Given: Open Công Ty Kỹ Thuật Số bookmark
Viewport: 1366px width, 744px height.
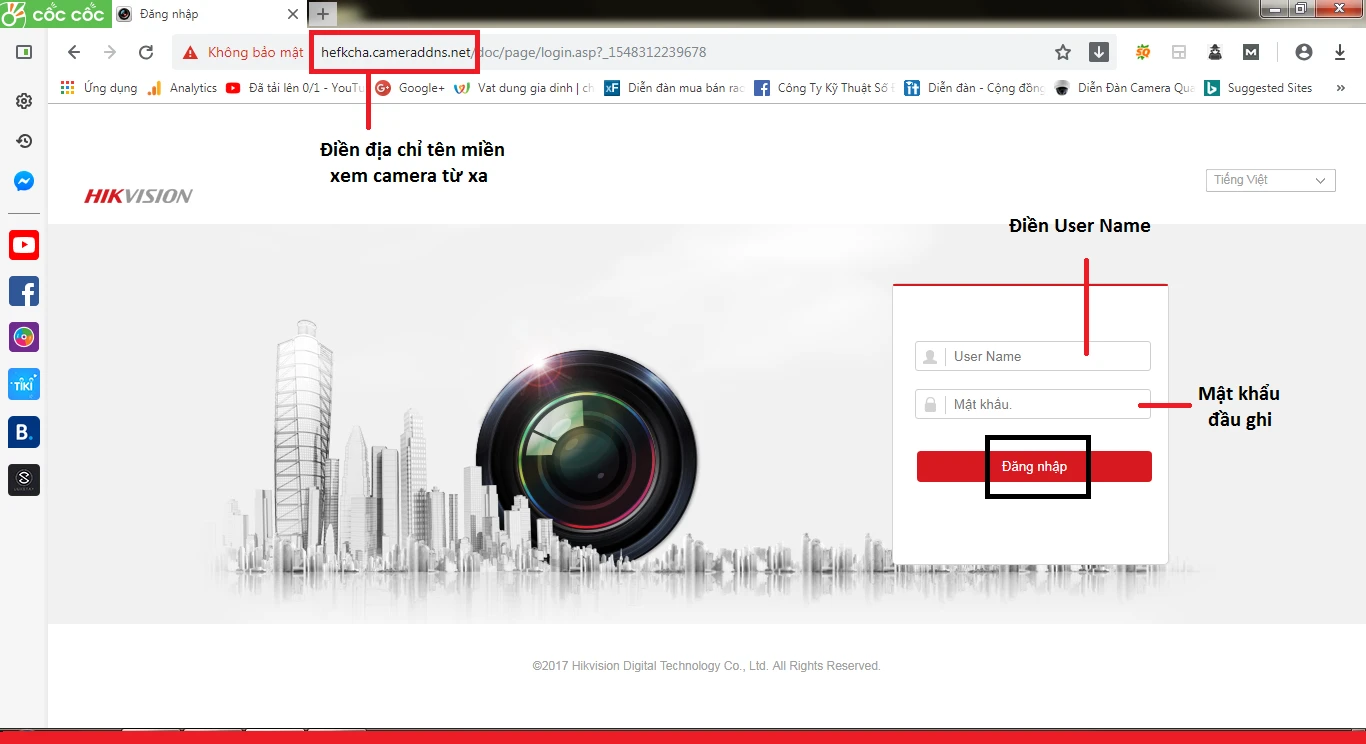Looking at the screenshot, I should 824,88.
